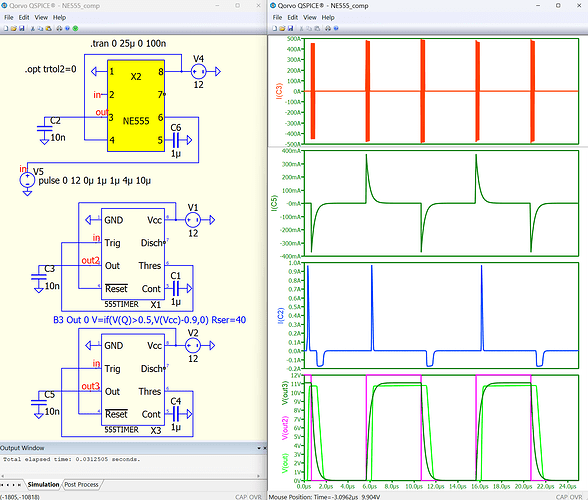The width and height of the screenshot is (588, 500).
Task: Select pulse voltage source V5 symbol
Action: coord(27,180)
